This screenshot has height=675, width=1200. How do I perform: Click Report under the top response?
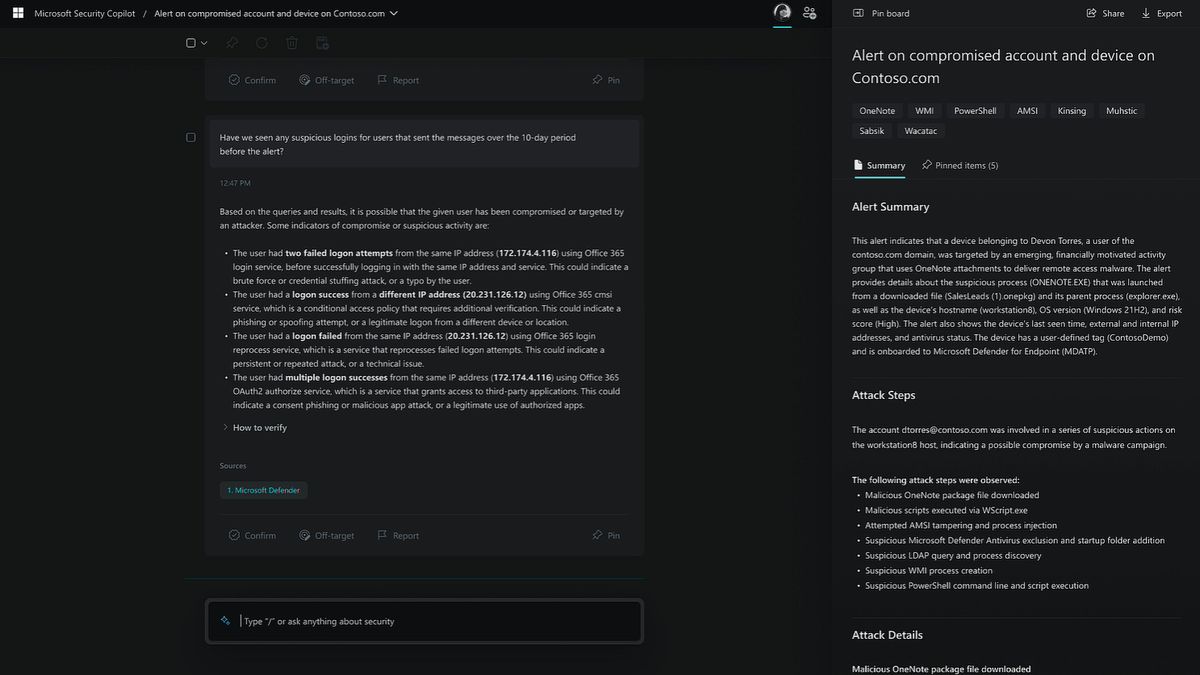(x=398, y=80)
